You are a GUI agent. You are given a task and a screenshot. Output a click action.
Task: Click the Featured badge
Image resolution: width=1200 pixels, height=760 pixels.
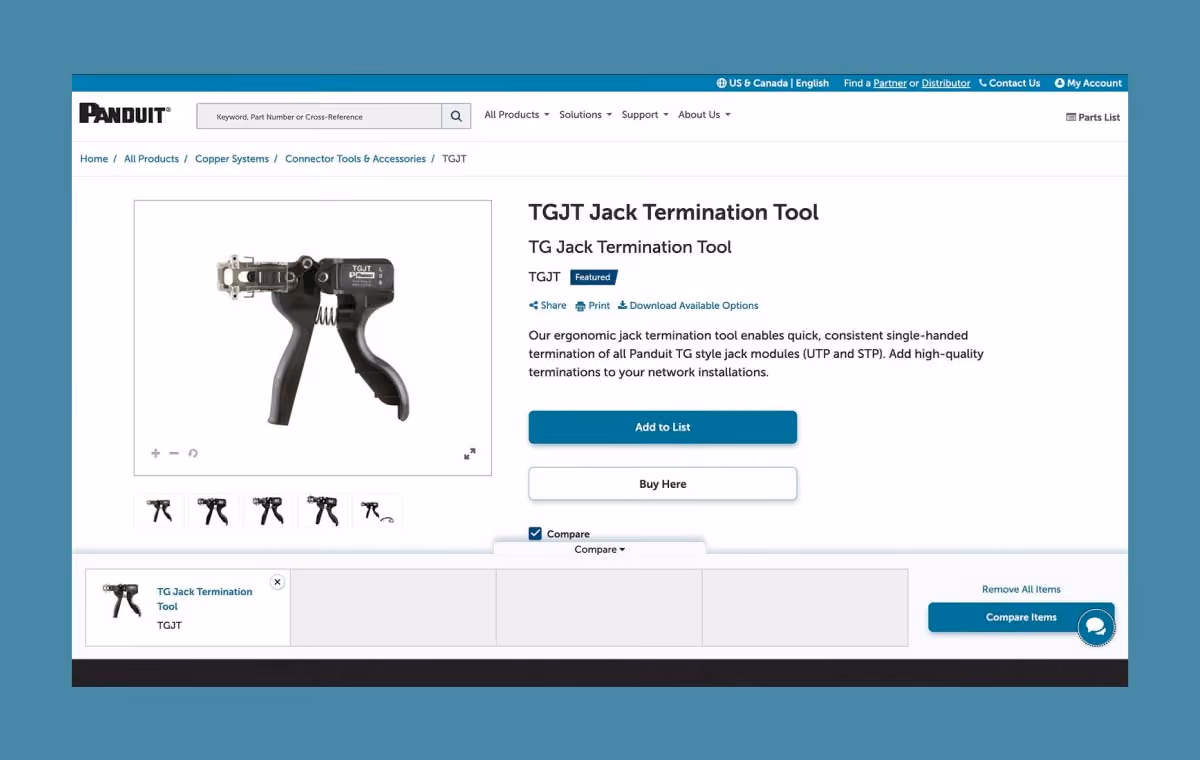click(x=594, y=277)
